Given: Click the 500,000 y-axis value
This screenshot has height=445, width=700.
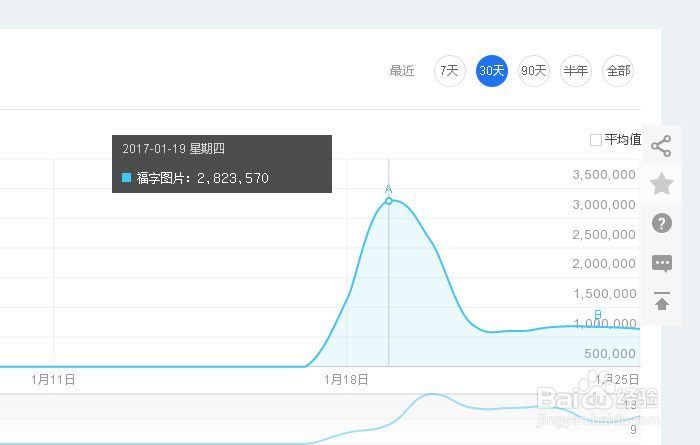Looking at the screenshot, I should (610, 354).
